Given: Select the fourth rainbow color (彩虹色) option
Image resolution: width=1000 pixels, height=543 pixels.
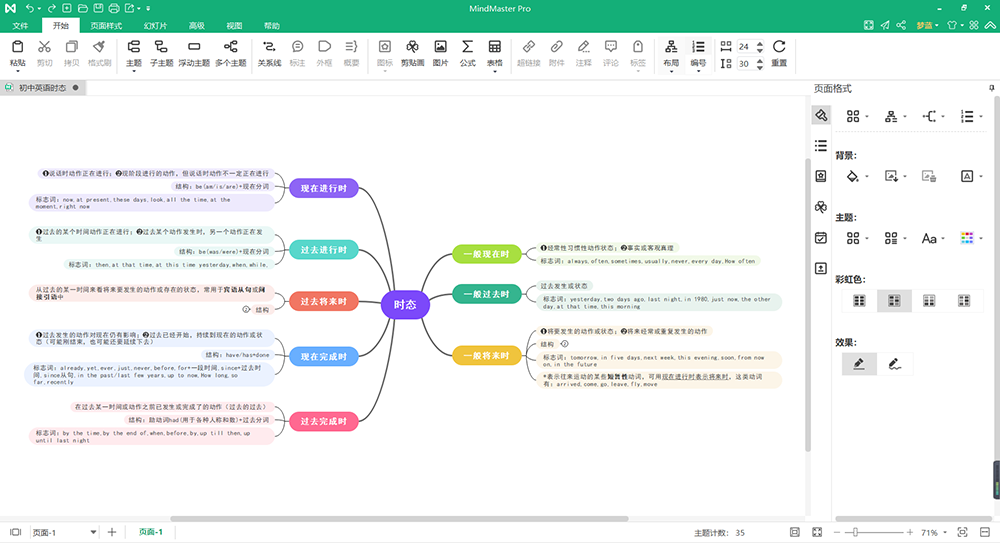Looking at the screenshot, I should (964, 301).
